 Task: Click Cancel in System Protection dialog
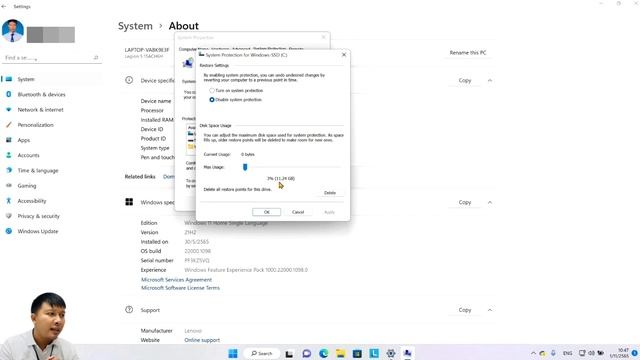pos(298,212)
